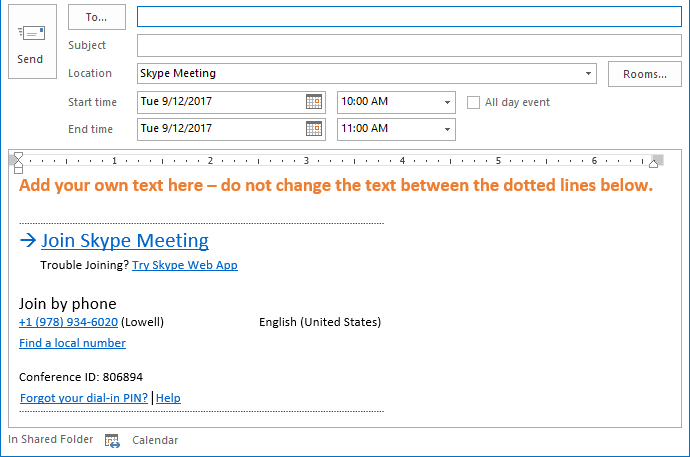The image size is (690, 457).
Task: Open the 10:00 AM start time dropdown
Action: (447, 102)
